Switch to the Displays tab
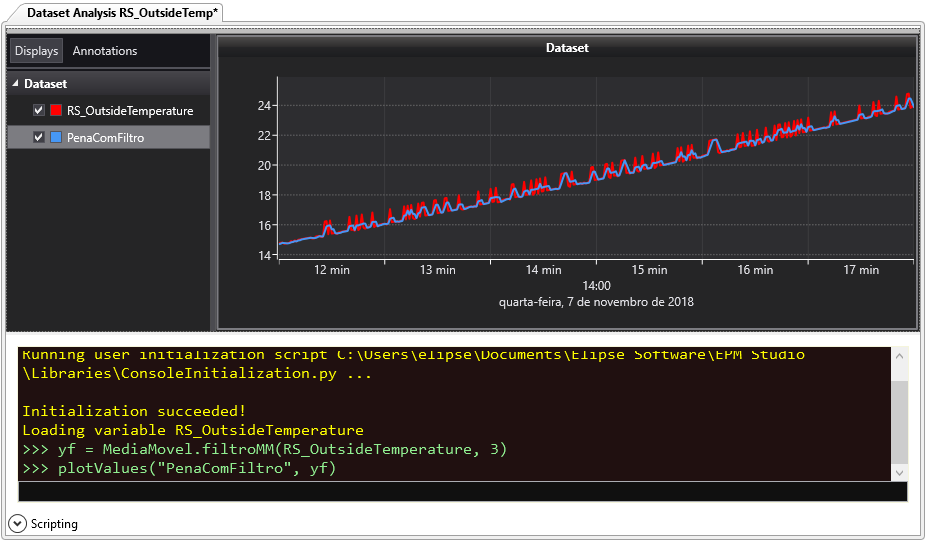The height and width of the screenshot is (541, 926). point(36,51)
